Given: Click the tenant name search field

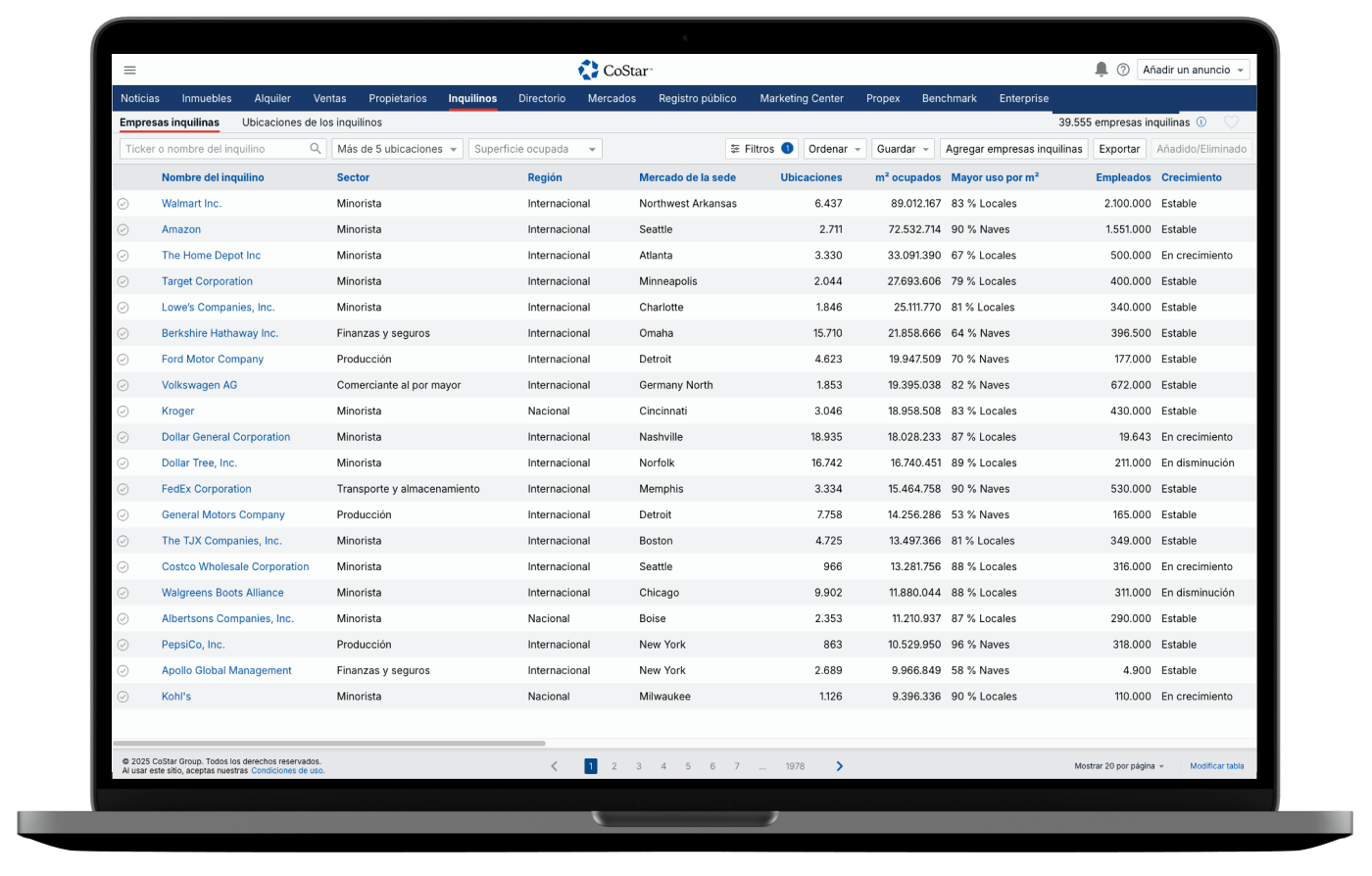Looking at the screenshot, I should pyautogui.click(x=214, y=149).
